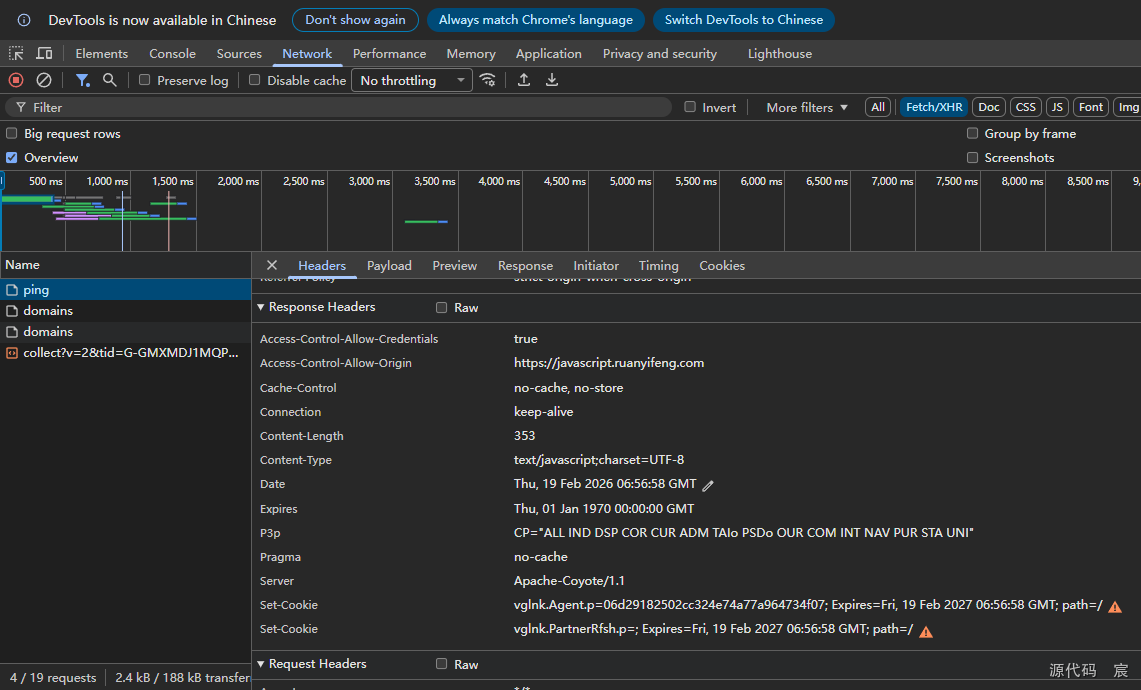Image resolution: width=1141 pixels, height=690 pixels.
Task: Open the No throttling dropdown
Action: (412, 80)
